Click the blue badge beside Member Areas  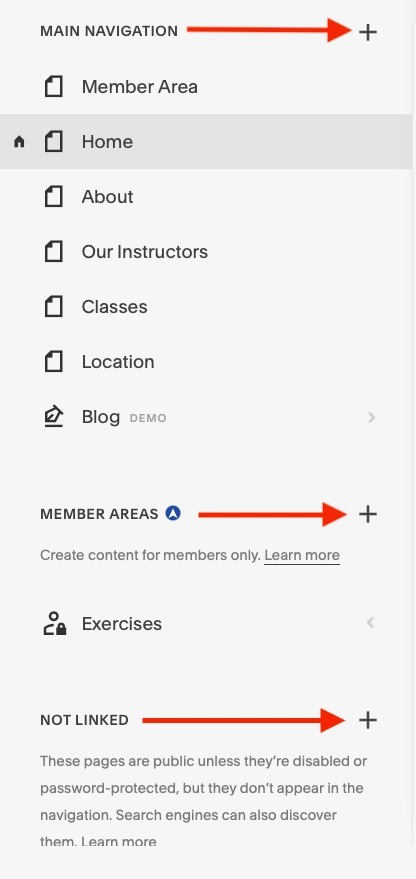click(x=173, y=513)
